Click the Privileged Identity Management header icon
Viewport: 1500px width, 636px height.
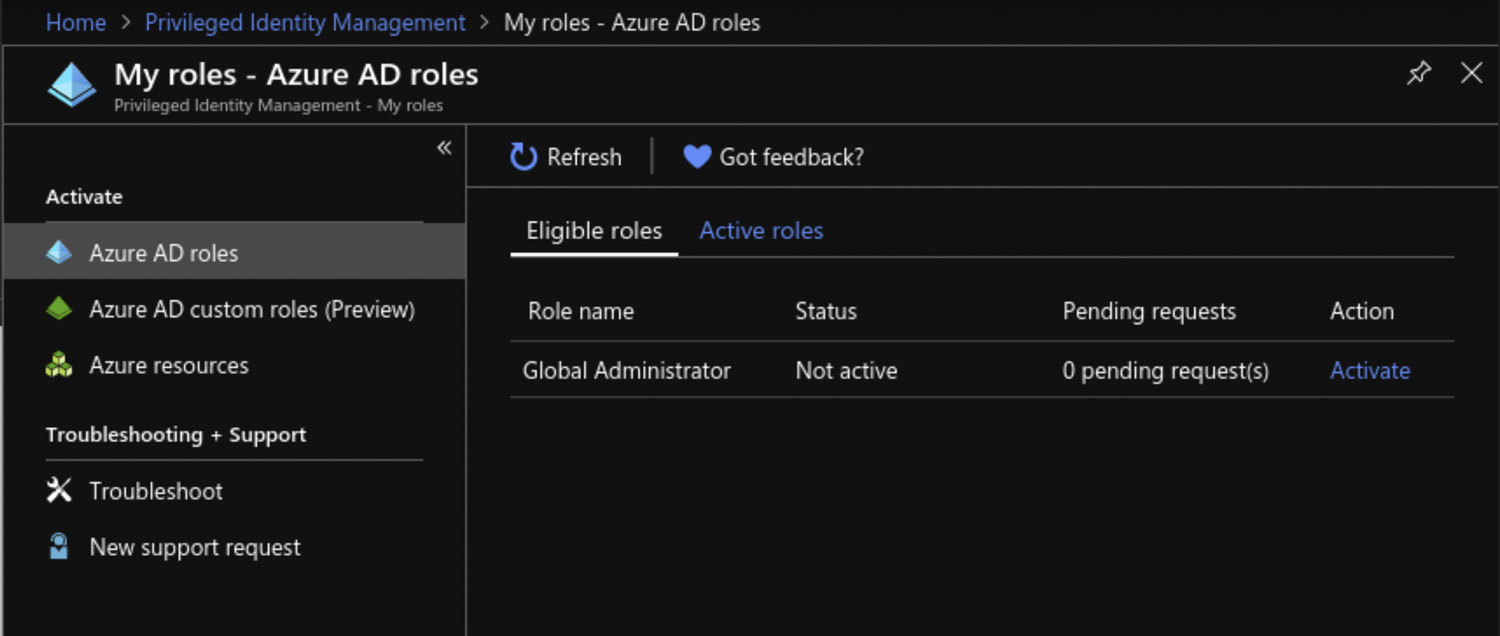(72, 85)
